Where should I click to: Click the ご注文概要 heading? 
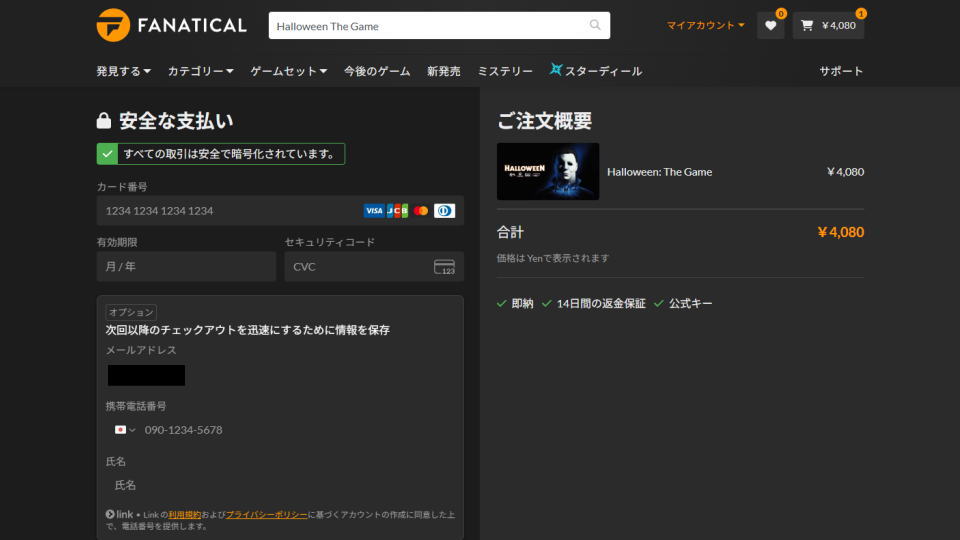pos(544,121)
